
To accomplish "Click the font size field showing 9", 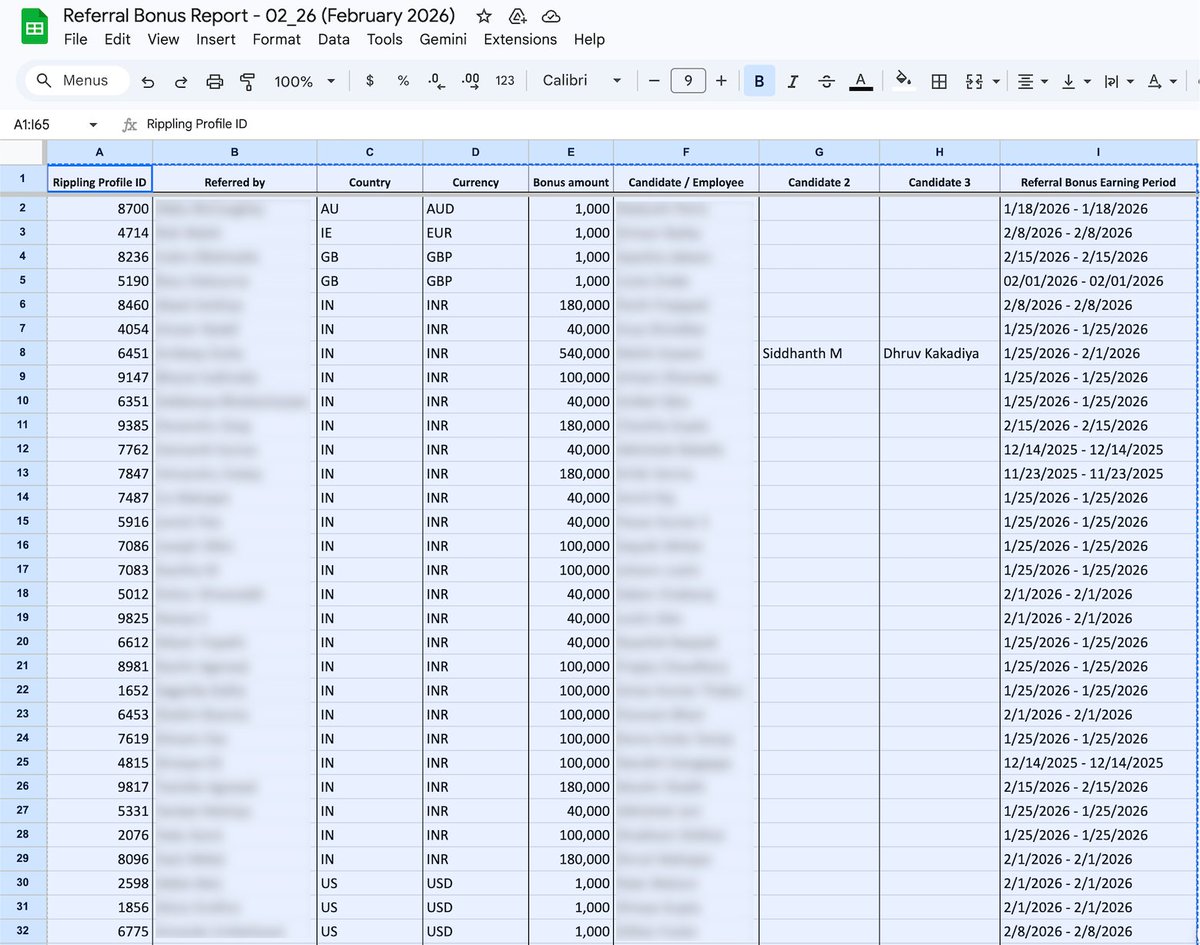I will click(x=688, y=81).
